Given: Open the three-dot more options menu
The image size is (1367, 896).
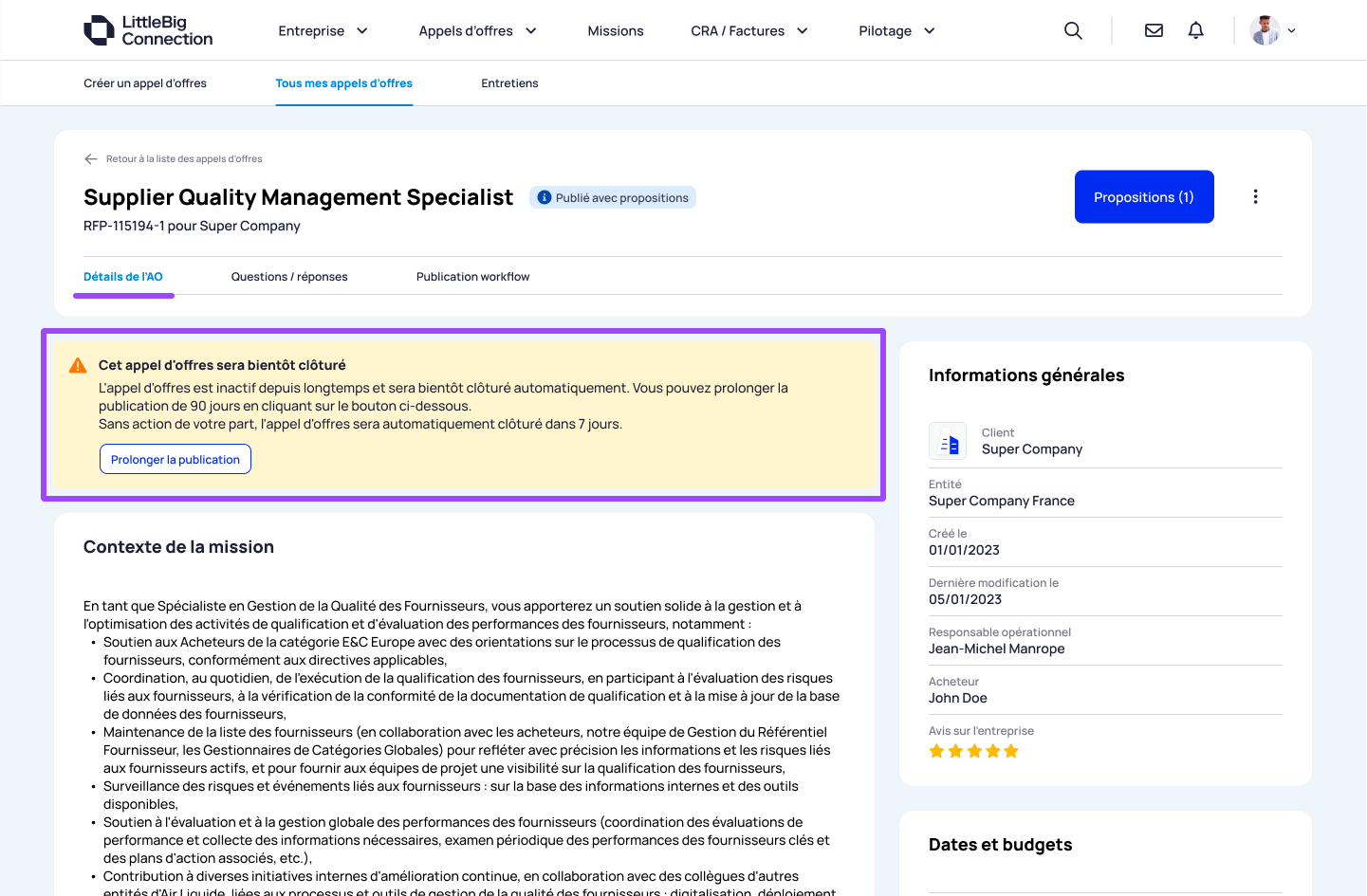Looking at the screenshot, I should tap(1255, 196).
